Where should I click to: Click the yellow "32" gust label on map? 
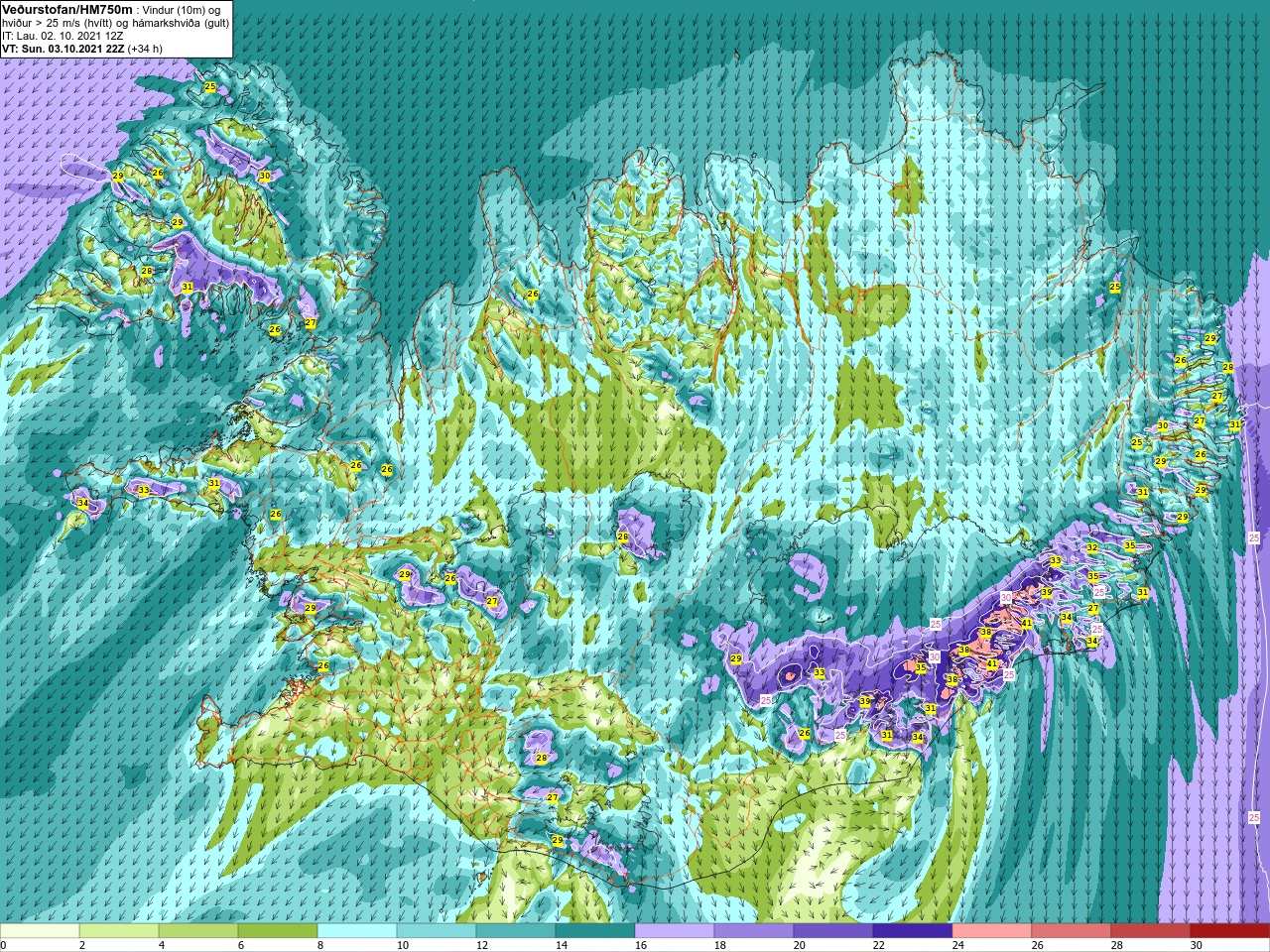[1092, 547]
